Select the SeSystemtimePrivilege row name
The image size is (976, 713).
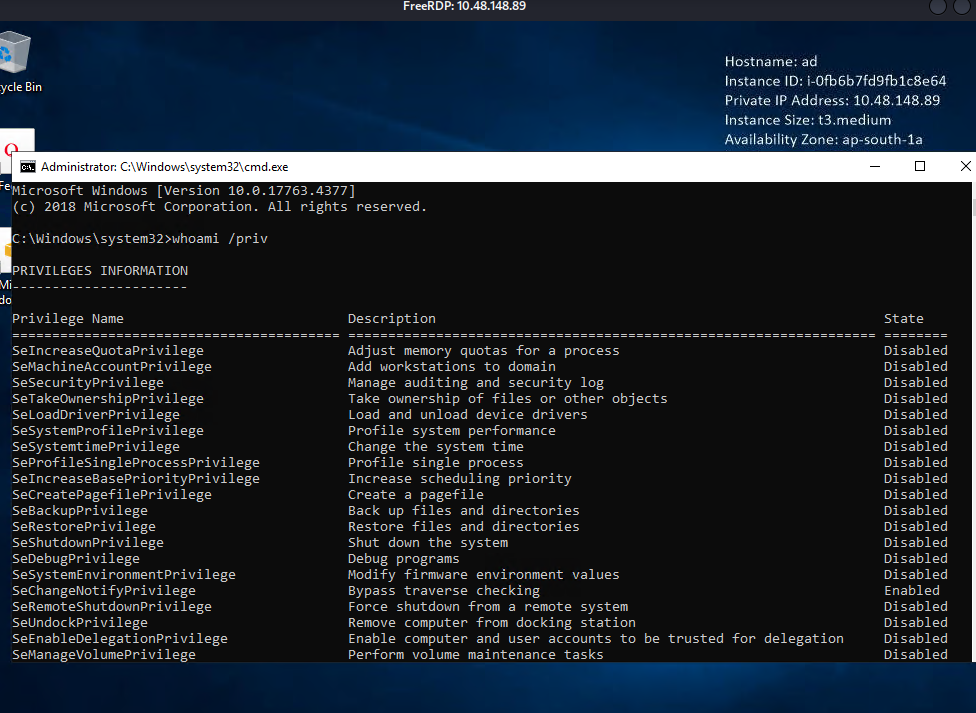96,446
